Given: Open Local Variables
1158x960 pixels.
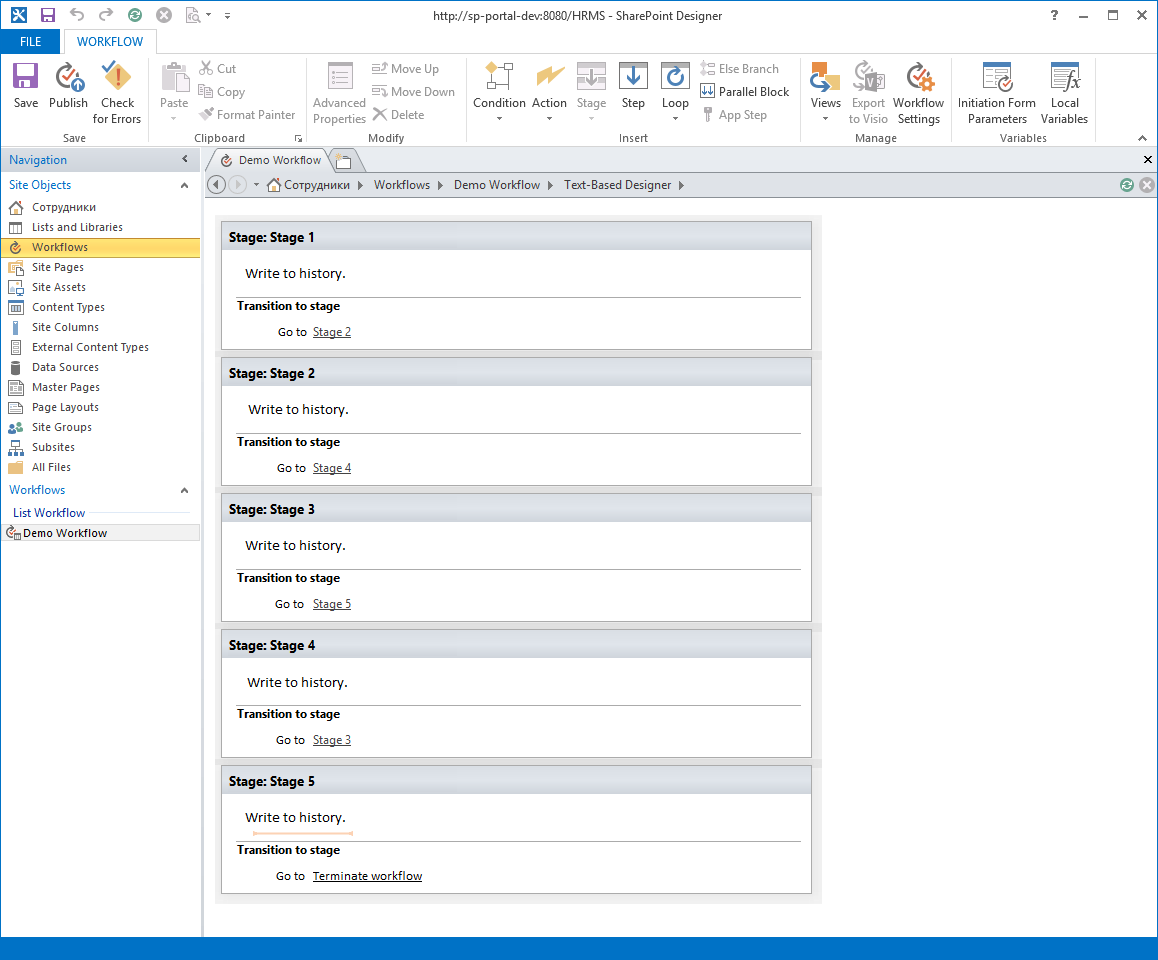Looking at the screenshot, I should (1064, 93).
